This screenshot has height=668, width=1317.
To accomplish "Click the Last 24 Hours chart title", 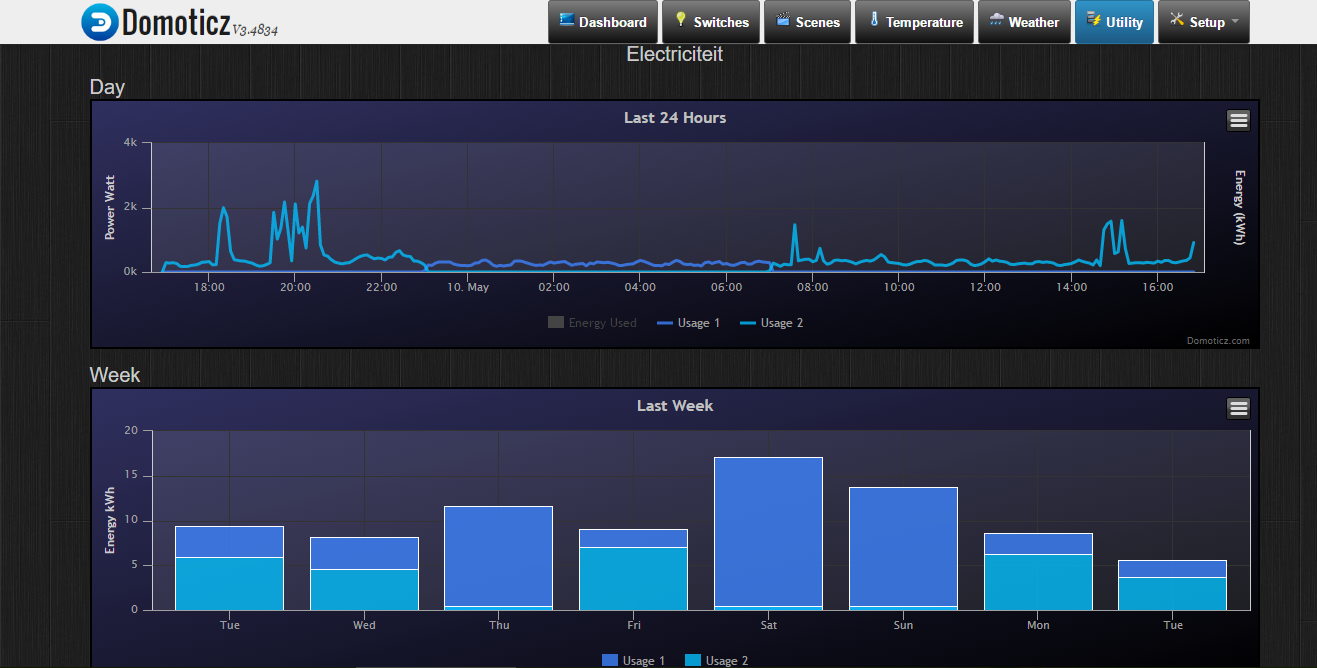I will tap(675, 118).
